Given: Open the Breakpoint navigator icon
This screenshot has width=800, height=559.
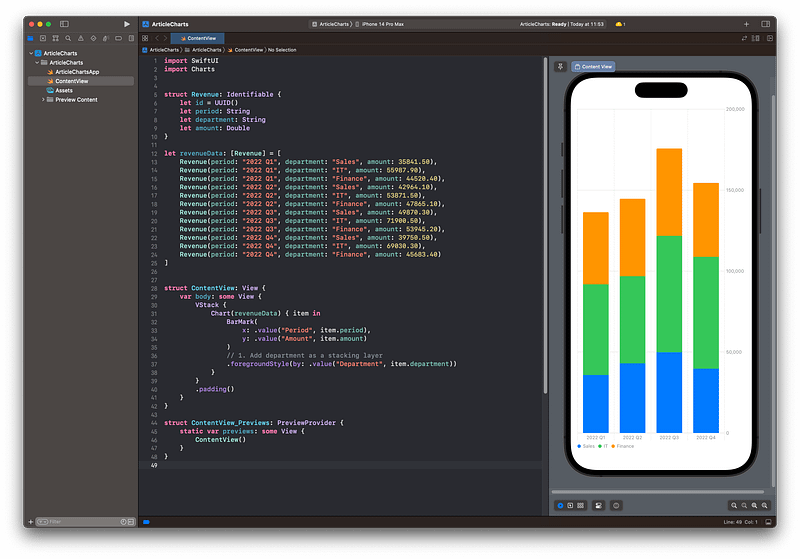Looking at the screenshot, I should (118, 38).
